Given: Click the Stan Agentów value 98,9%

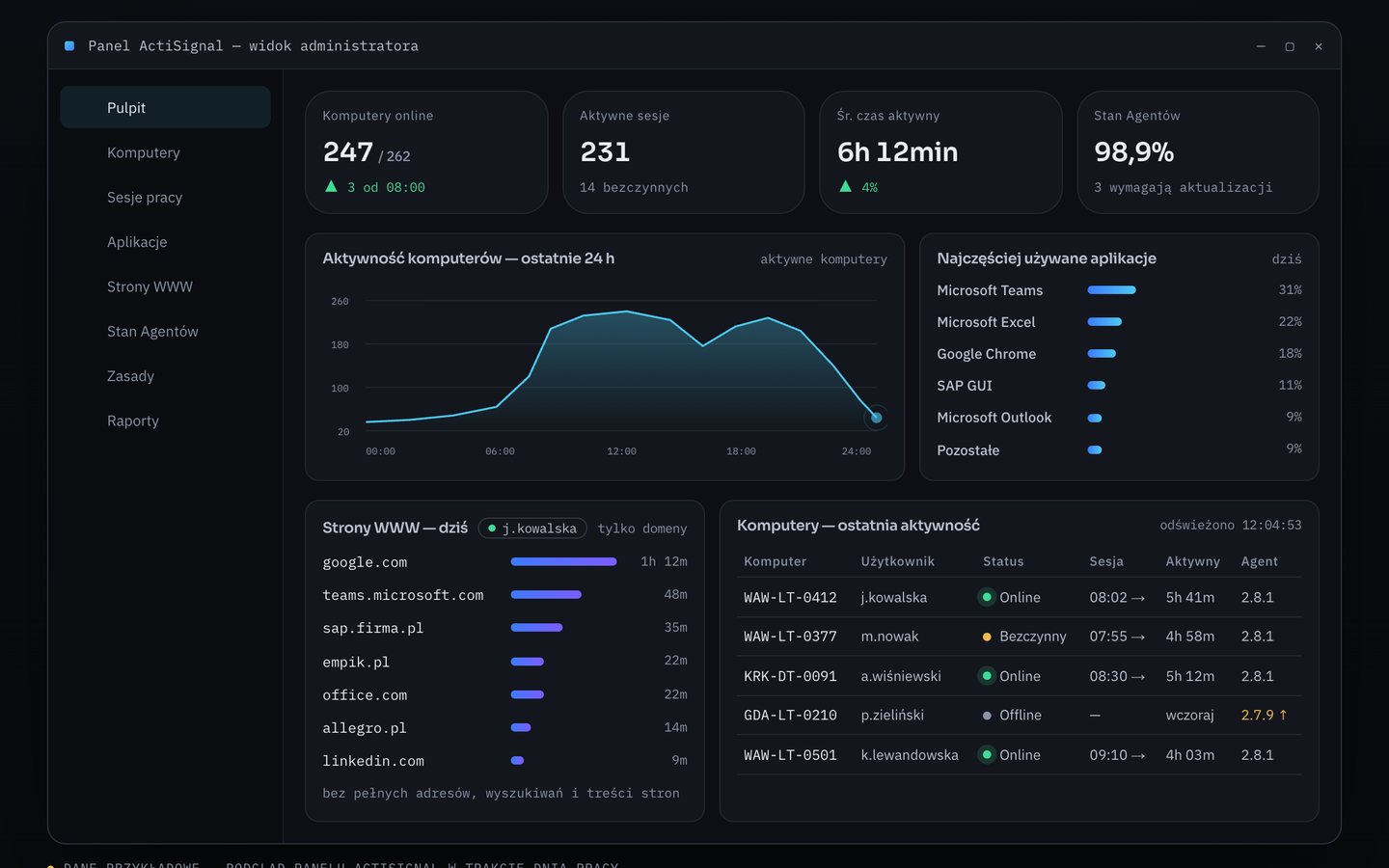Looking at the screenshot, I should [1134, 152].
